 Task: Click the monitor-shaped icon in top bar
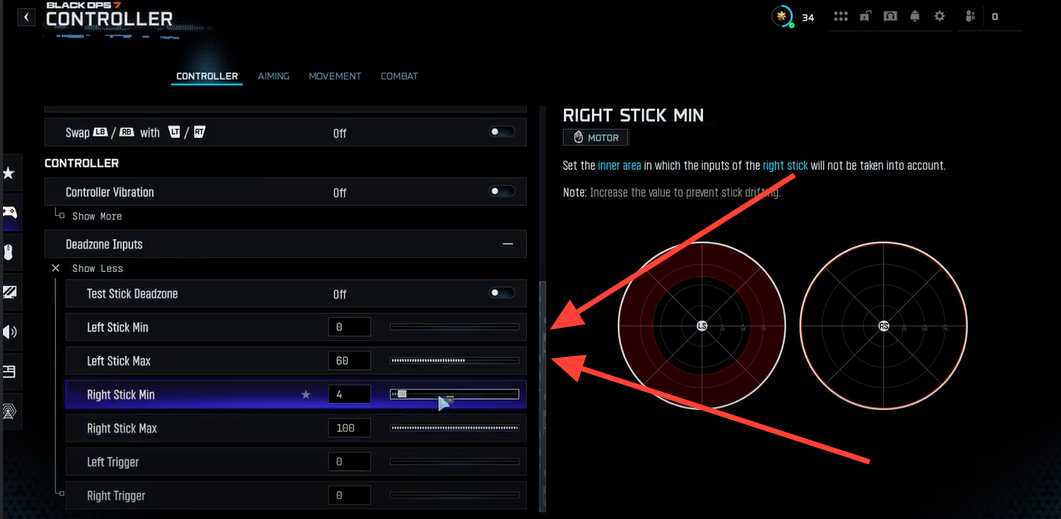[x=890, y=16]
